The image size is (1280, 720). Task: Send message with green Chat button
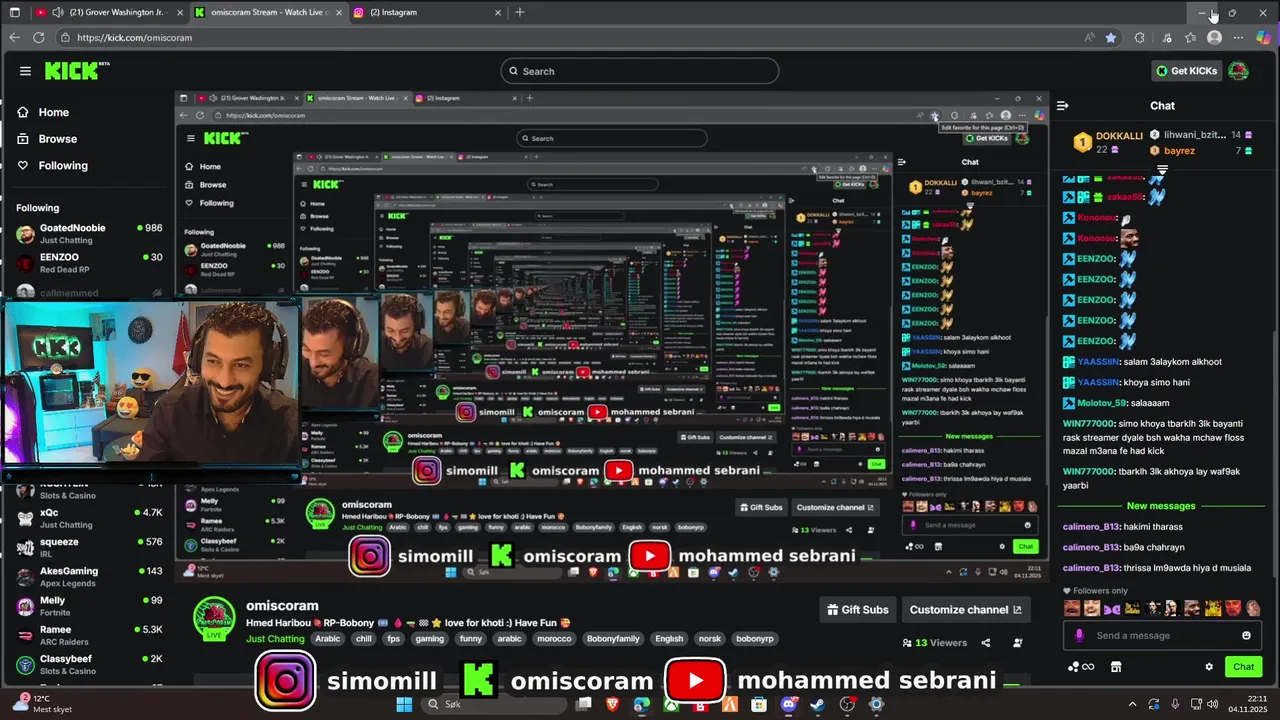click(x=1244, y=667)
